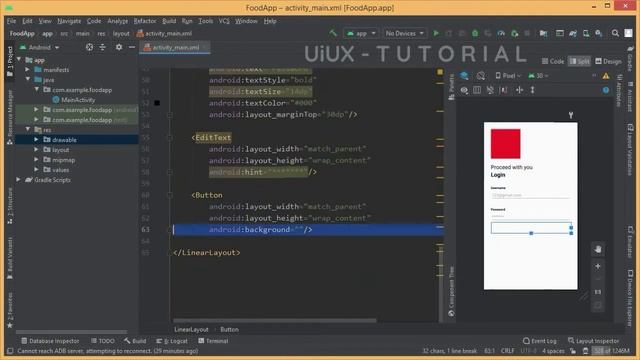Viewport: 640px width, 360px height.
Task: Click the selected button in layout preview
Action: point(531,228)
